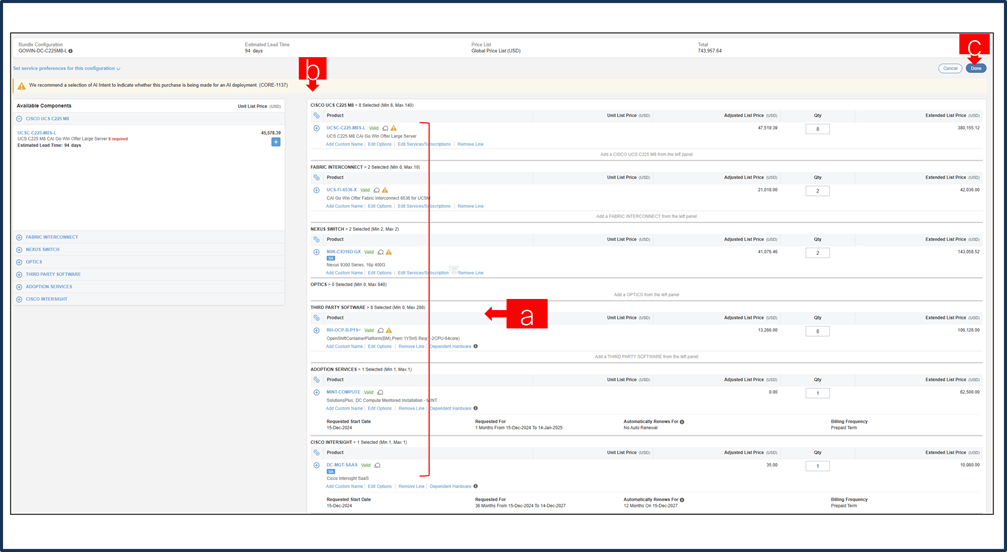Click the Done button
This screenshot has height=552, width=1007.
pyautogui.click(x=976, y=68)
